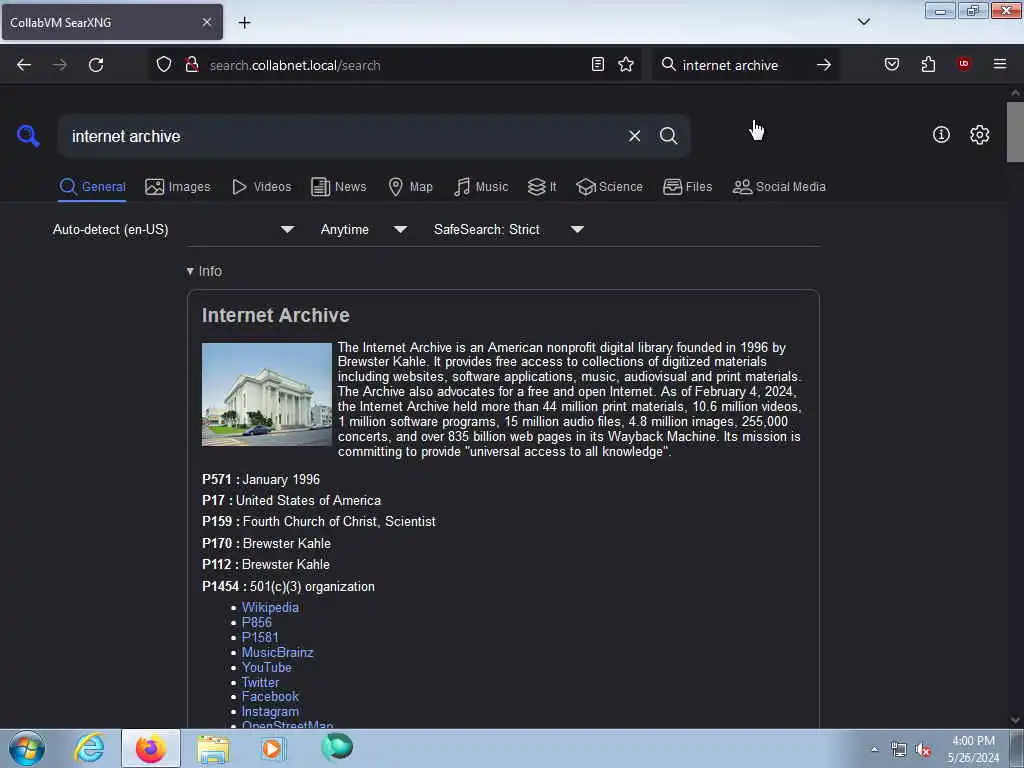Go back with the browser back arrow
The height and width of the screenshot is (768, 1024).
tap(24, 65)
